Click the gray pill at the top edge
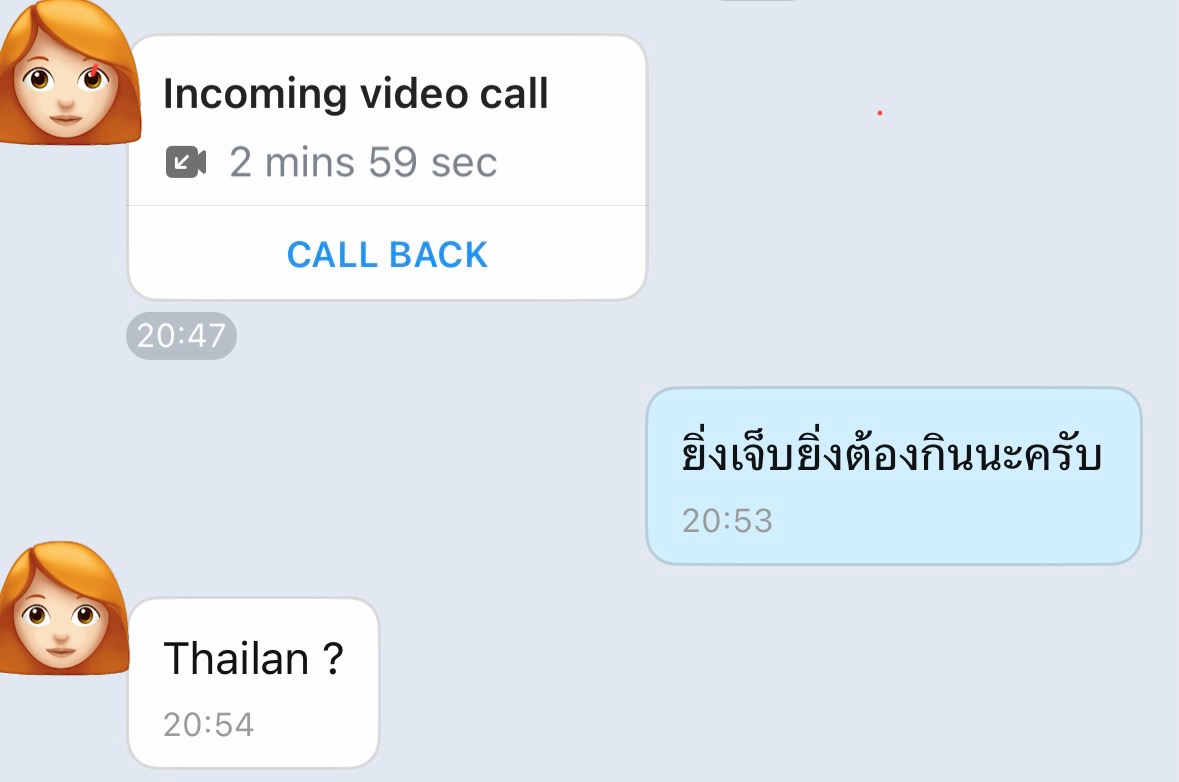The width and height of the screenshot is (1179, 782). pos(756,1)
